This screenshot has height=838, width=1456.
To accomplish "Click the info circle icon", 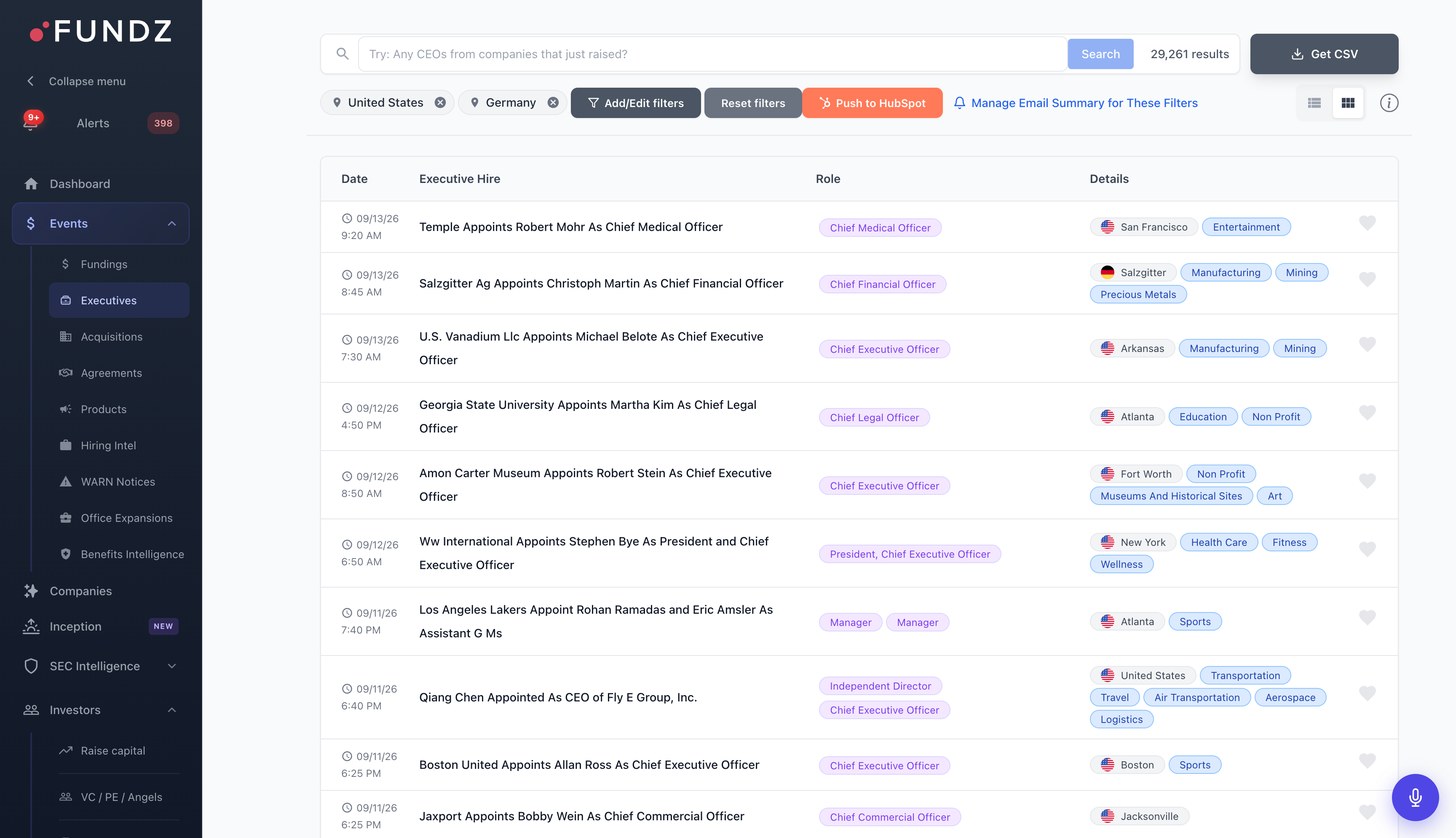I will 1389,103.
